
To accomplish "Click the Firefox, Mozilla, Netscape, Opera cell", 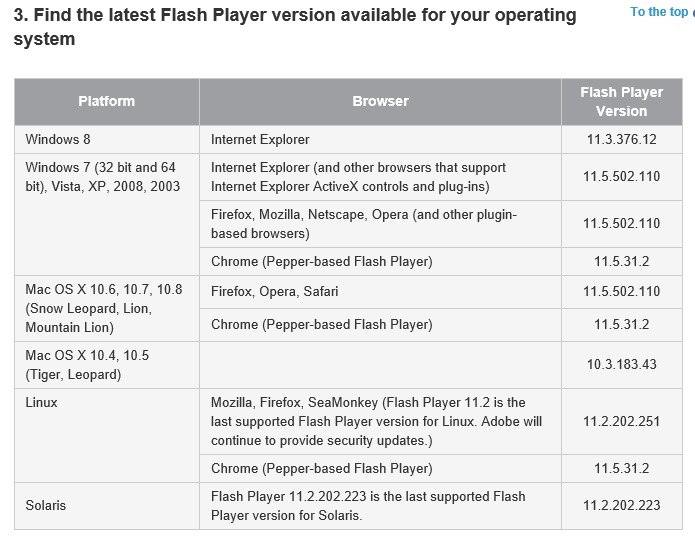I will pos(380,224).
